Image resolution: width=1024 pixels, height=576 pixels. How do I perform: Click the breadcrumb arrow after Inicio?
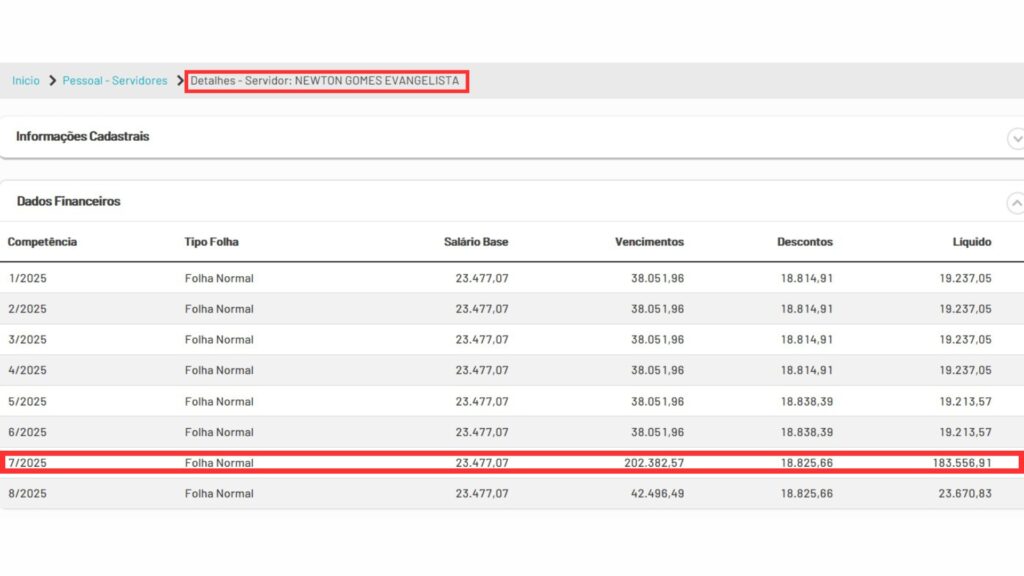click(52, 81)
